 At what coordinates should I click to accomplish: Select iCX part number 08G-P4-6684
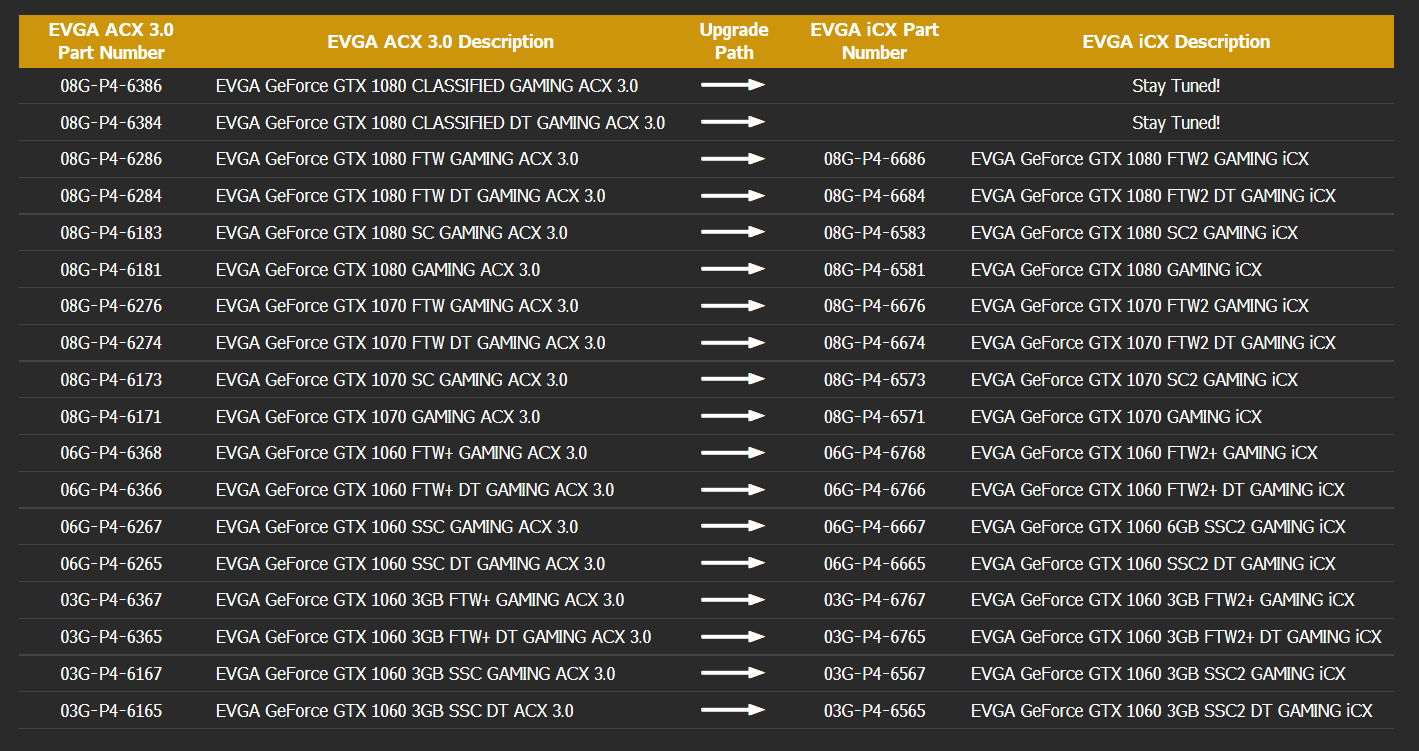875,196
